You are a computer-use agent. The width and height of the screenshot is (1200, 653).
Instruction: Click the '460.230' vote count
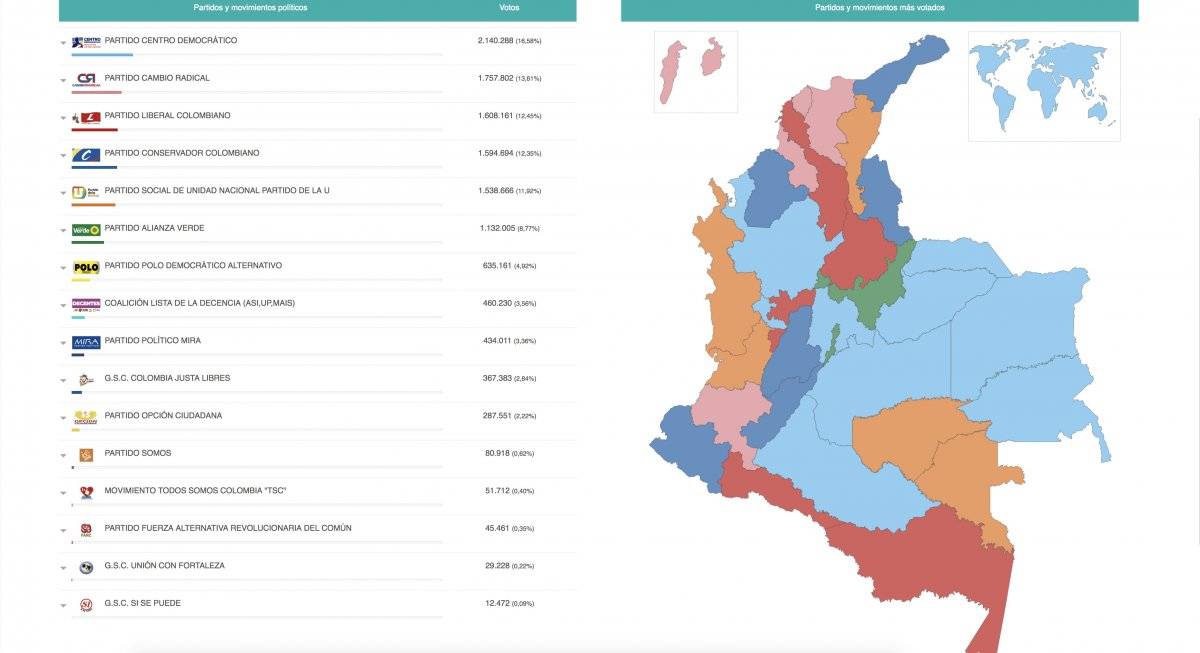coord(499,303)
